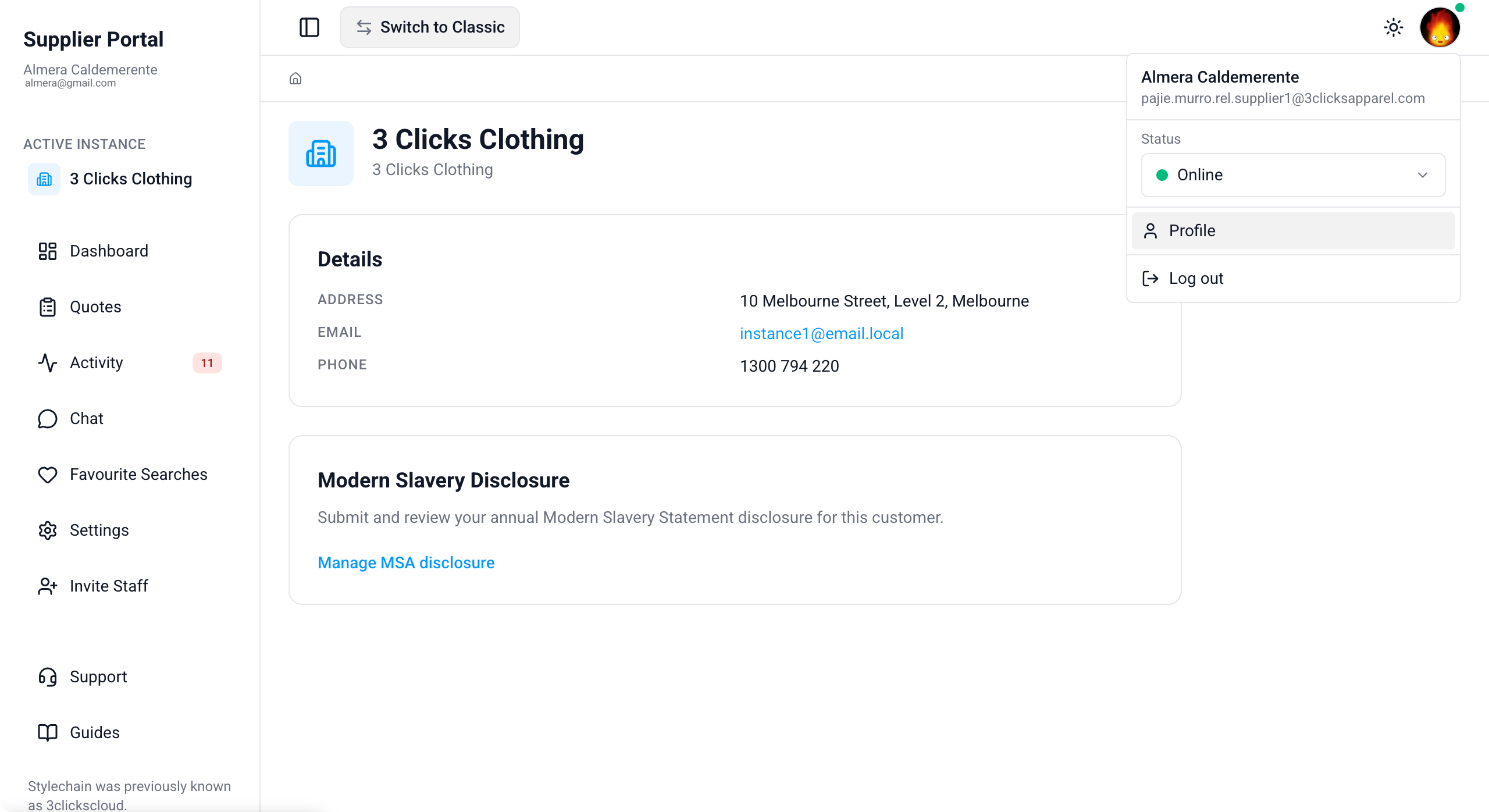Click the Activity badge showing 11
The image size is (1489, 812).
tap(207, 363)
